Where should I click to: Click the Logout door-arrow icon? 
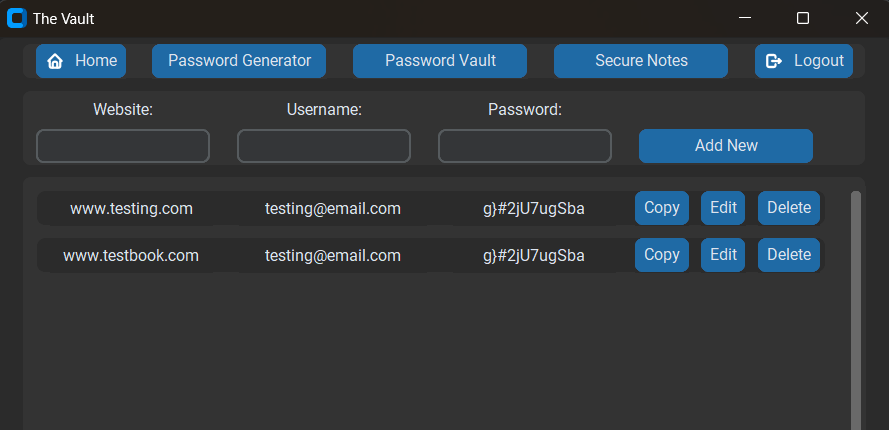[x=774, y=61]
